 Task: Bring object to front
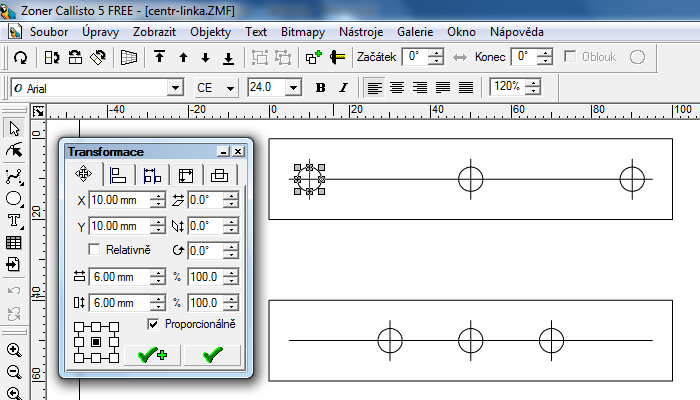click(x=159, y=57)
